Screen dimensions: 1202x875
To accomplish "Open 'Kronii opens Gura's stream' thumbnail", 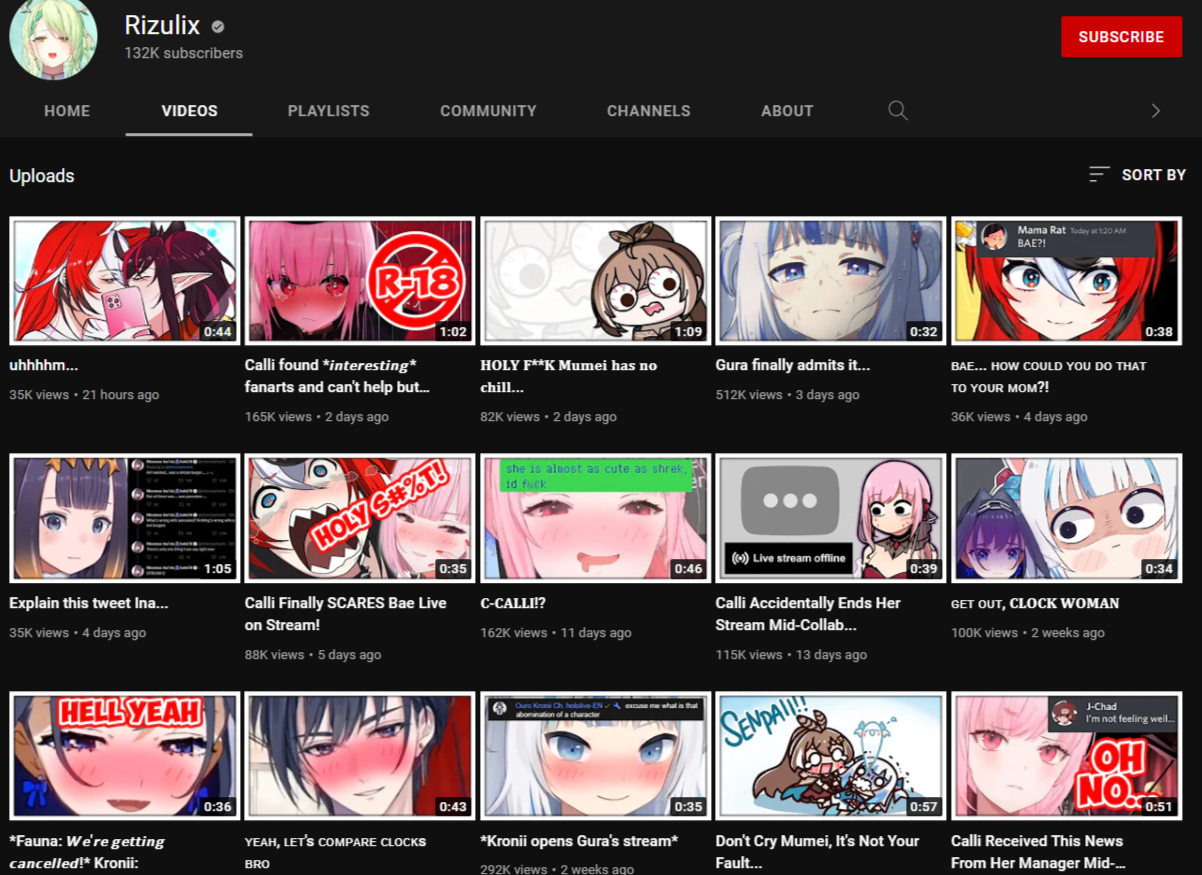I will (595, 756).
